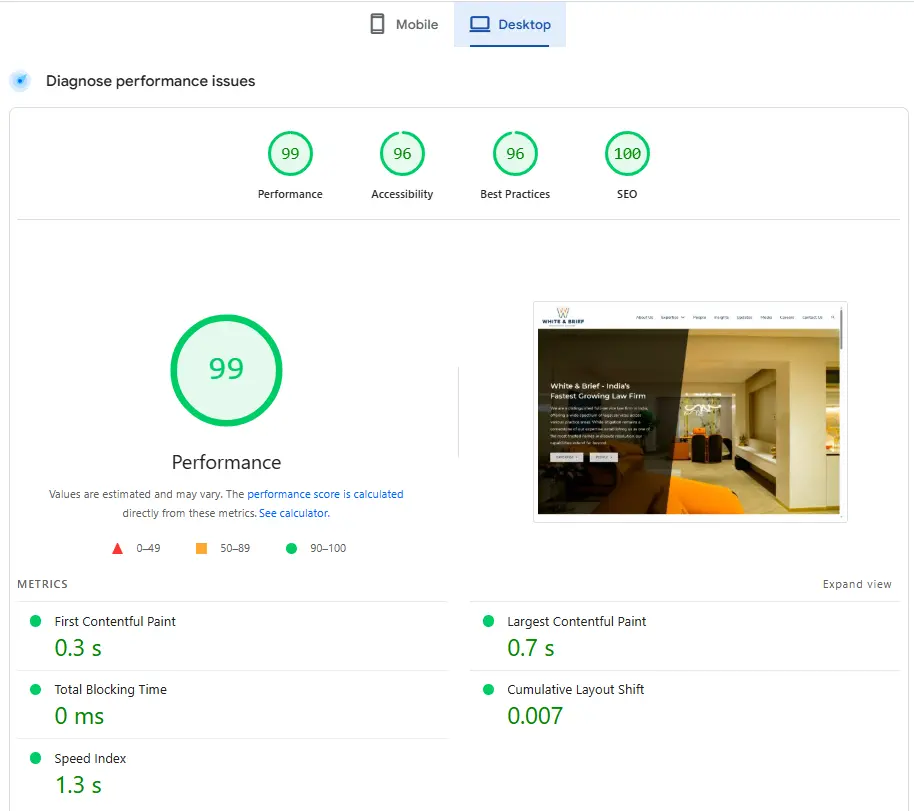Click the 0 ms value
The image size is (914, 811).
coord(79,716)
